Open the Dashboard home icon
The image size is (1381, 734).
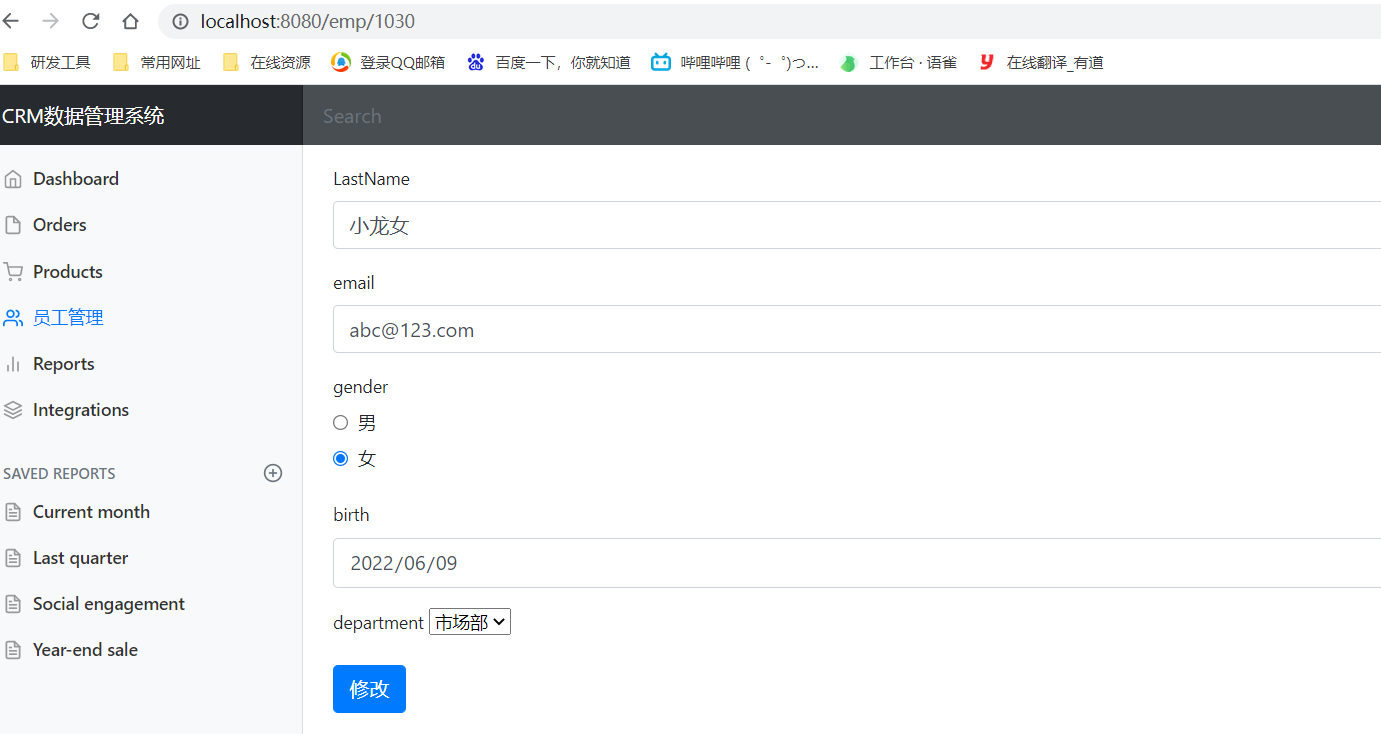coord(14,178)
